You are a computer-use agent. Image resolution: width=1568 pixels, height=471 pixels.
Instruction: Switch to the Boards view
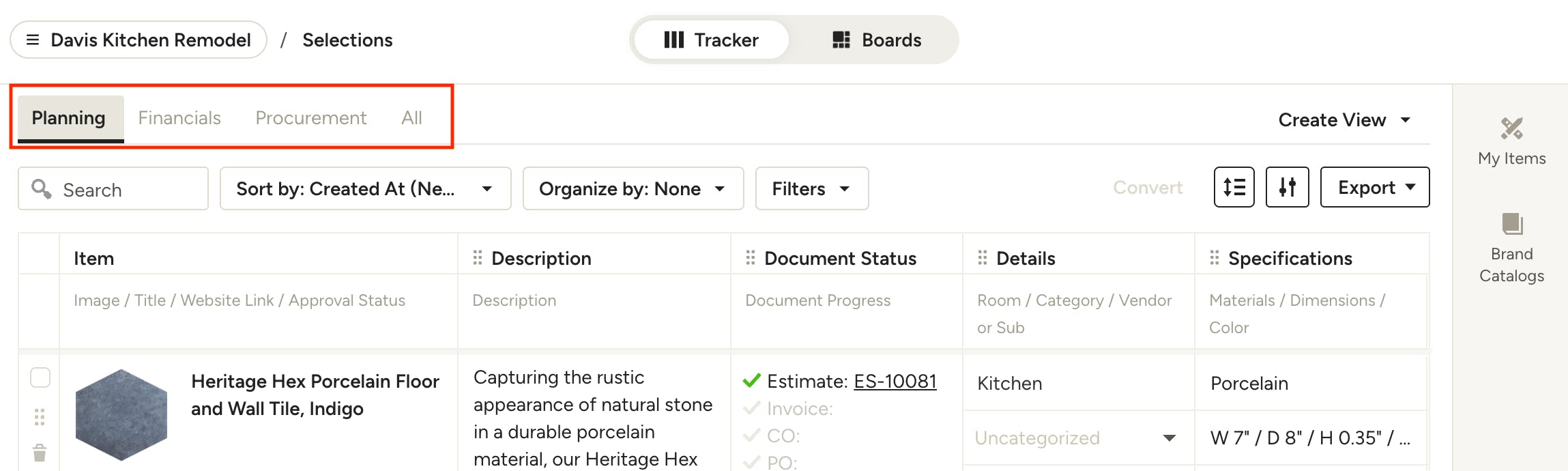point(877,40)
